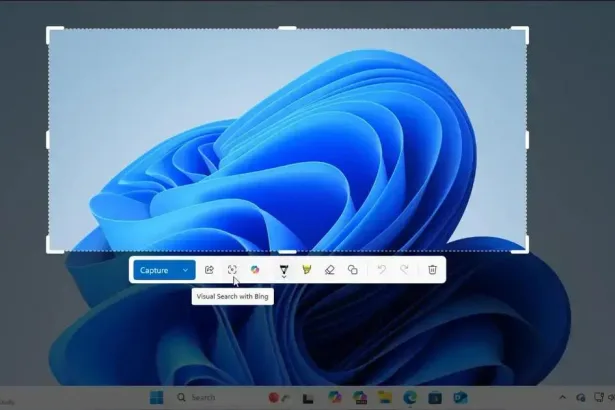Screen dimensions: 615x410
Task: Choose the eraser tool
Action: coord(330,270)
